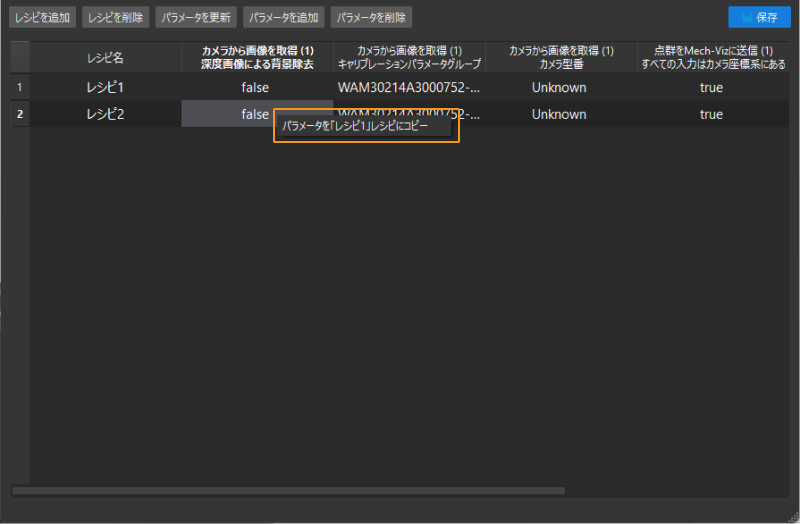
Task: Click the パラメータを削除 button
Action: pos(371,17)
